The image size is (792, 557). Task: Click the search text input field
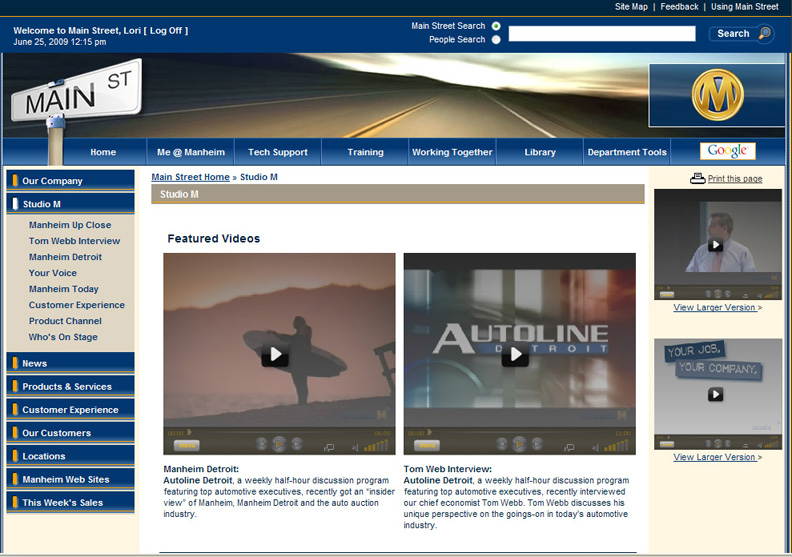(601, 34)
